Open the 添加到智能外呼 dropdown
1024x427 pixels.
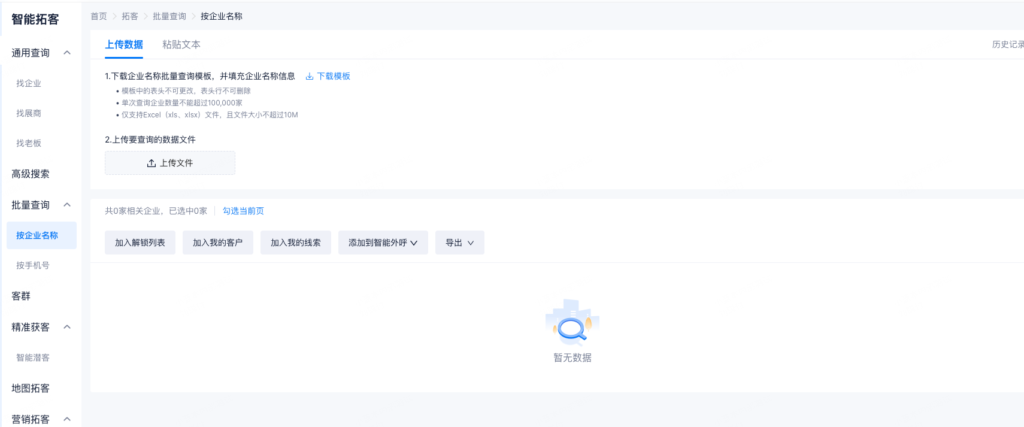[x=383, y=243]
